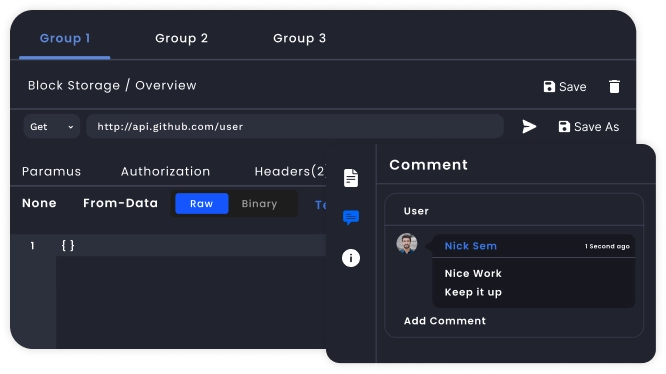Open the Paramus tab
This screenshot has width=666, height=374.
51,172
